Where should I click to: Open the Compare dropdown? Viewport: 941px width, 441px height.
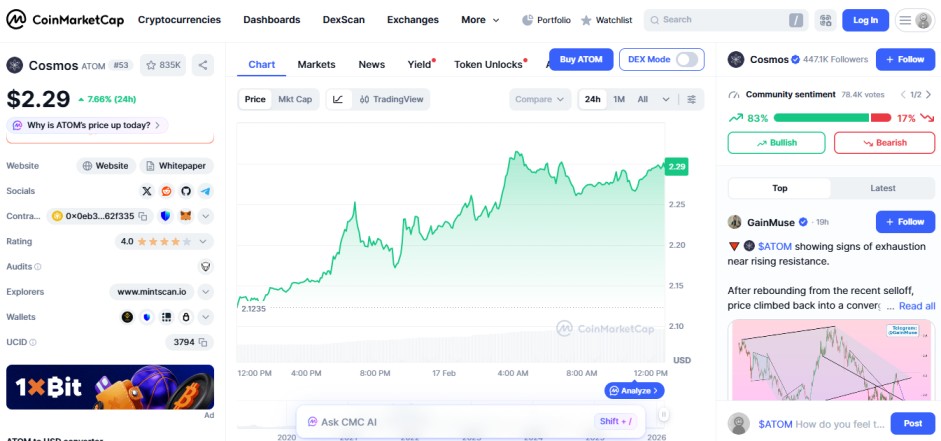(x=540, y=99)
